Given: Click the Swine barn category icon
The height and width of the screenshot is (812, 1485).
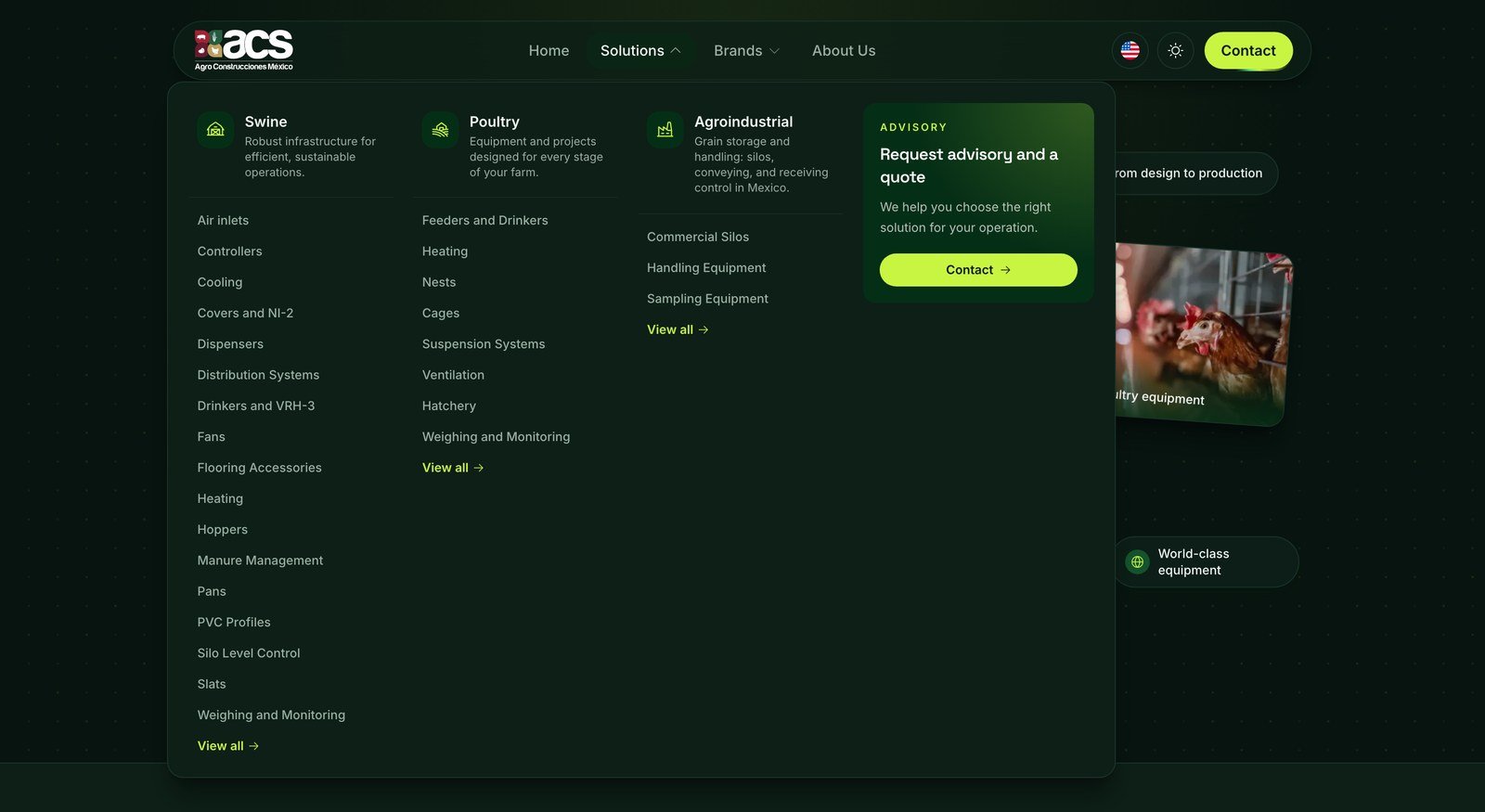Looking at the screenshot, I should pos(215,130).
